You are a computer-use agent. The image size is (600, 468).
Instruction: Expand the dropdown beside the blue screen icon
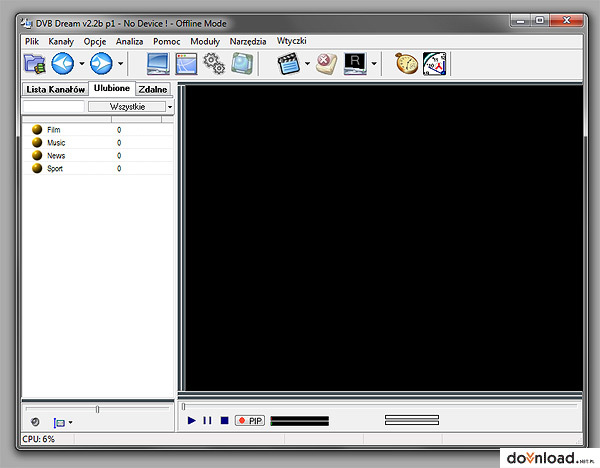70,422
